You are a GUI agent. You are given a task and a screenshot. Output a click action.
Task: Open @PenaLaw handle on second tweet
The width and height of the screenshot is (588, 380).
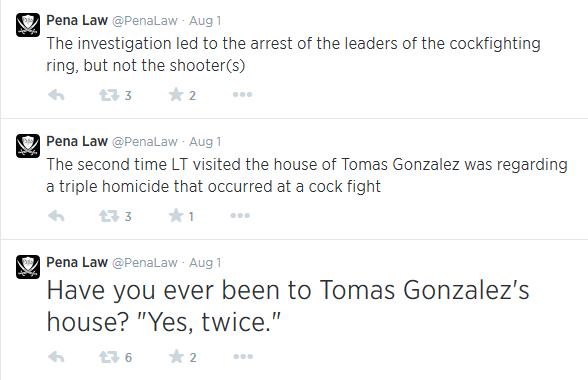point(145,141)
